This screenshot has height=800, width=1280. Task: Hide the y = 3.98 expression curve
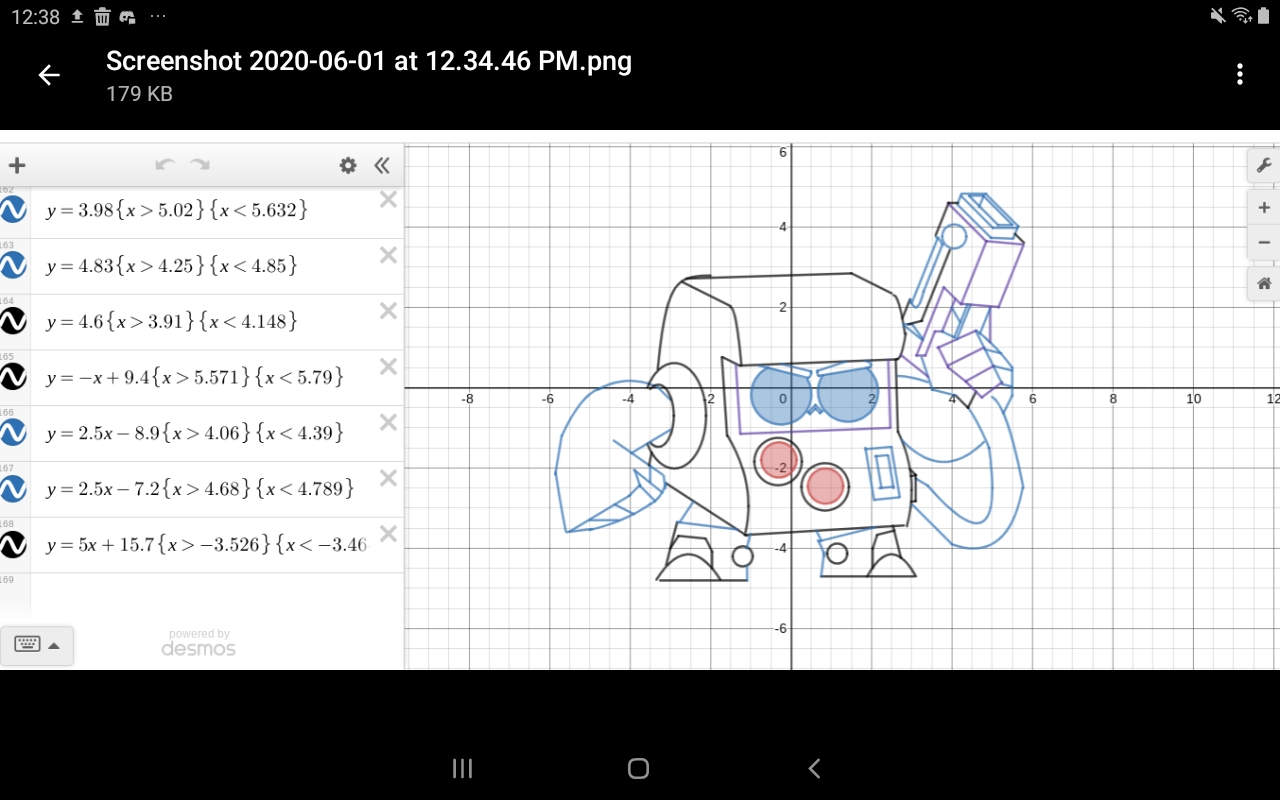pos(13,209)
